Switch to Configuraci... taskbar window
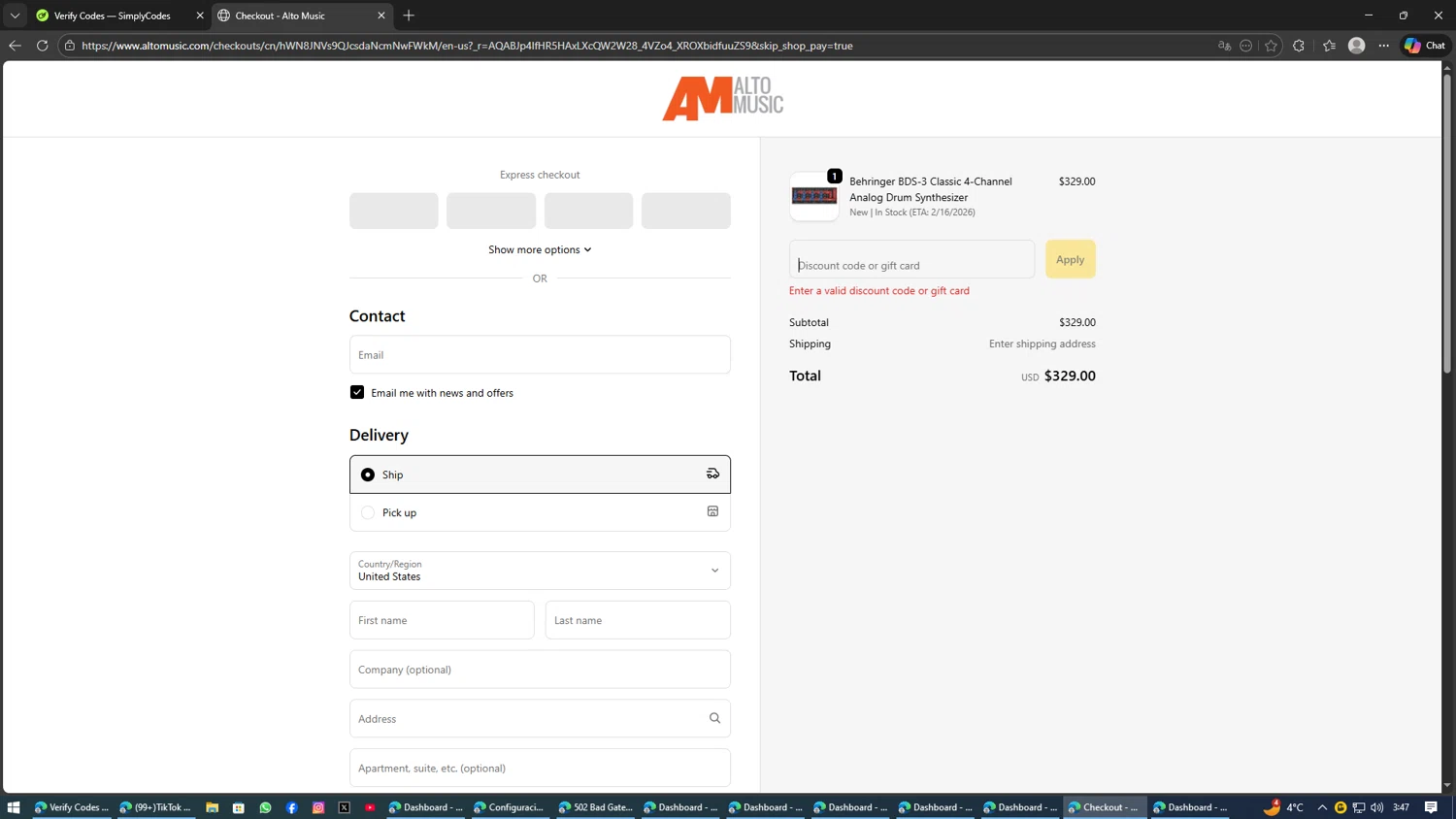Screen dimensions: 1456x819 tap(510, 807)
